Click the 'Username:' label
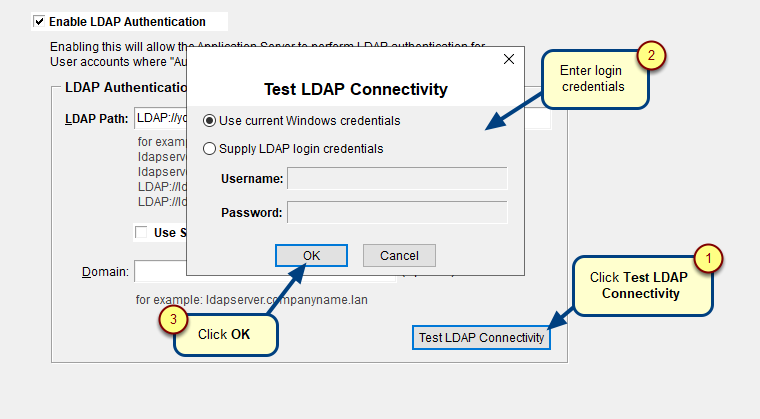Viewport: 760px width, 419px height. 252,179
